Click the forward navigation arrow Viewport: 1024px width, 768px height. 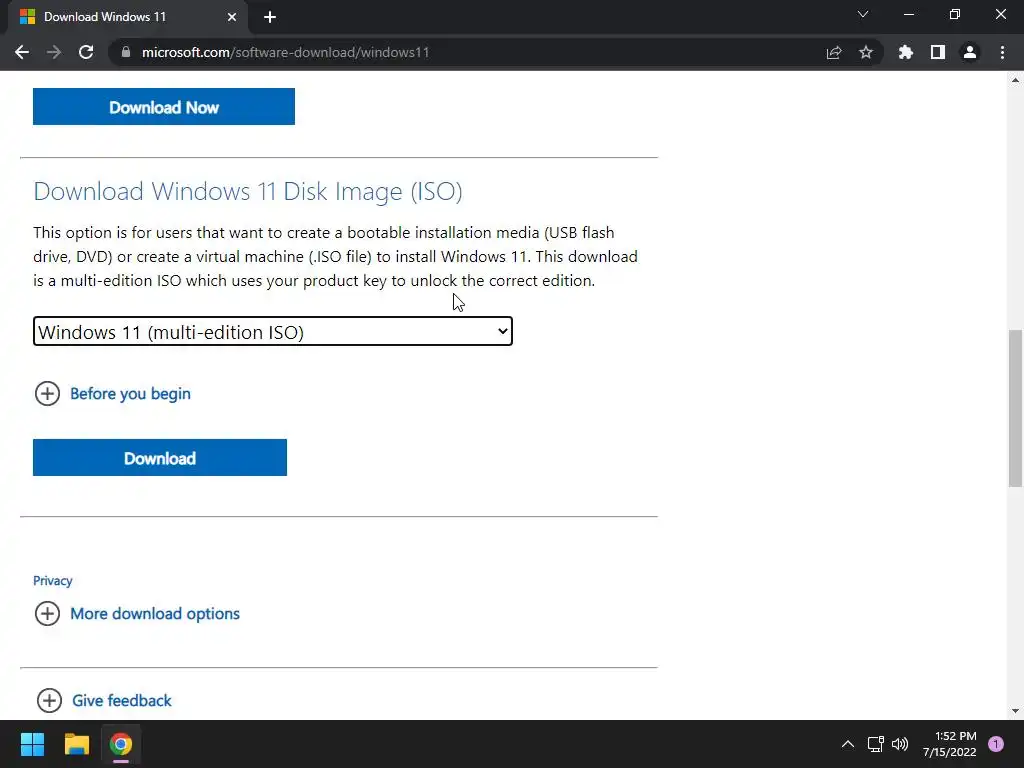point(54,52)
